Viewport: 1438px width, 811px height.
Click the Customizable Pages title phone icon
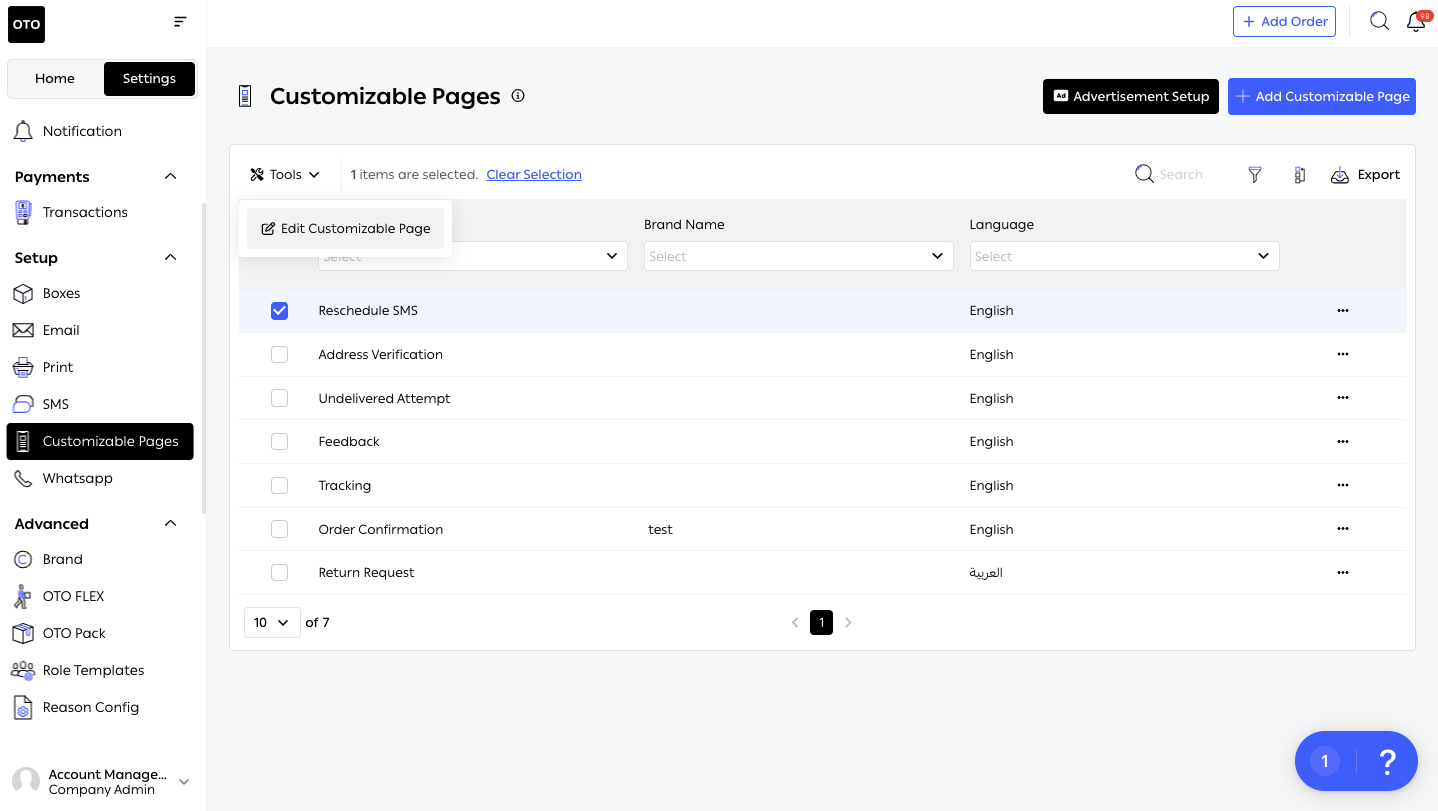pos(245,96)
